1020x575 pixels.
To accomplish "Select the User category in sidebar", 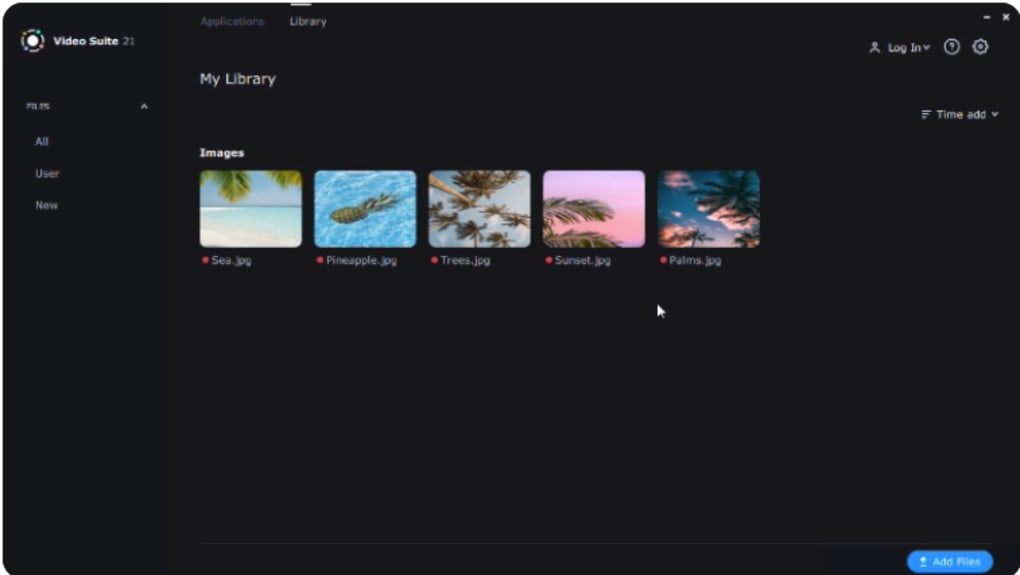I will (x=47, y=174).
